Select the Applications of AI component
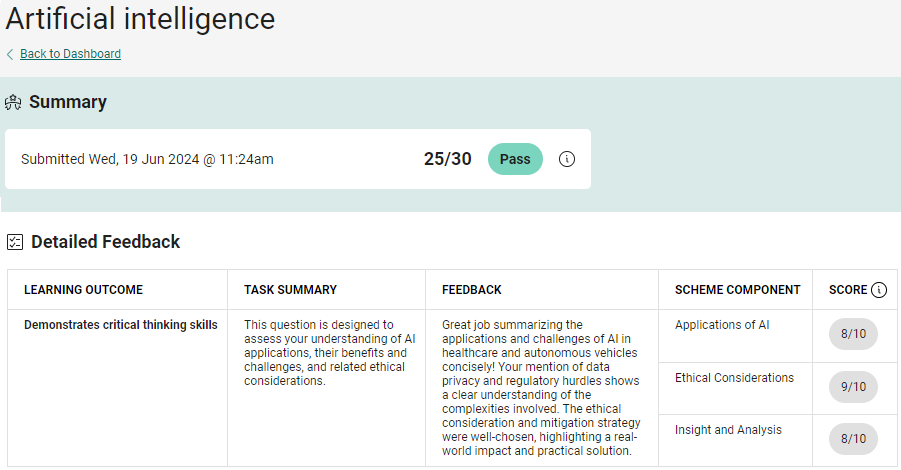901x470 pixels. [722, 325]
